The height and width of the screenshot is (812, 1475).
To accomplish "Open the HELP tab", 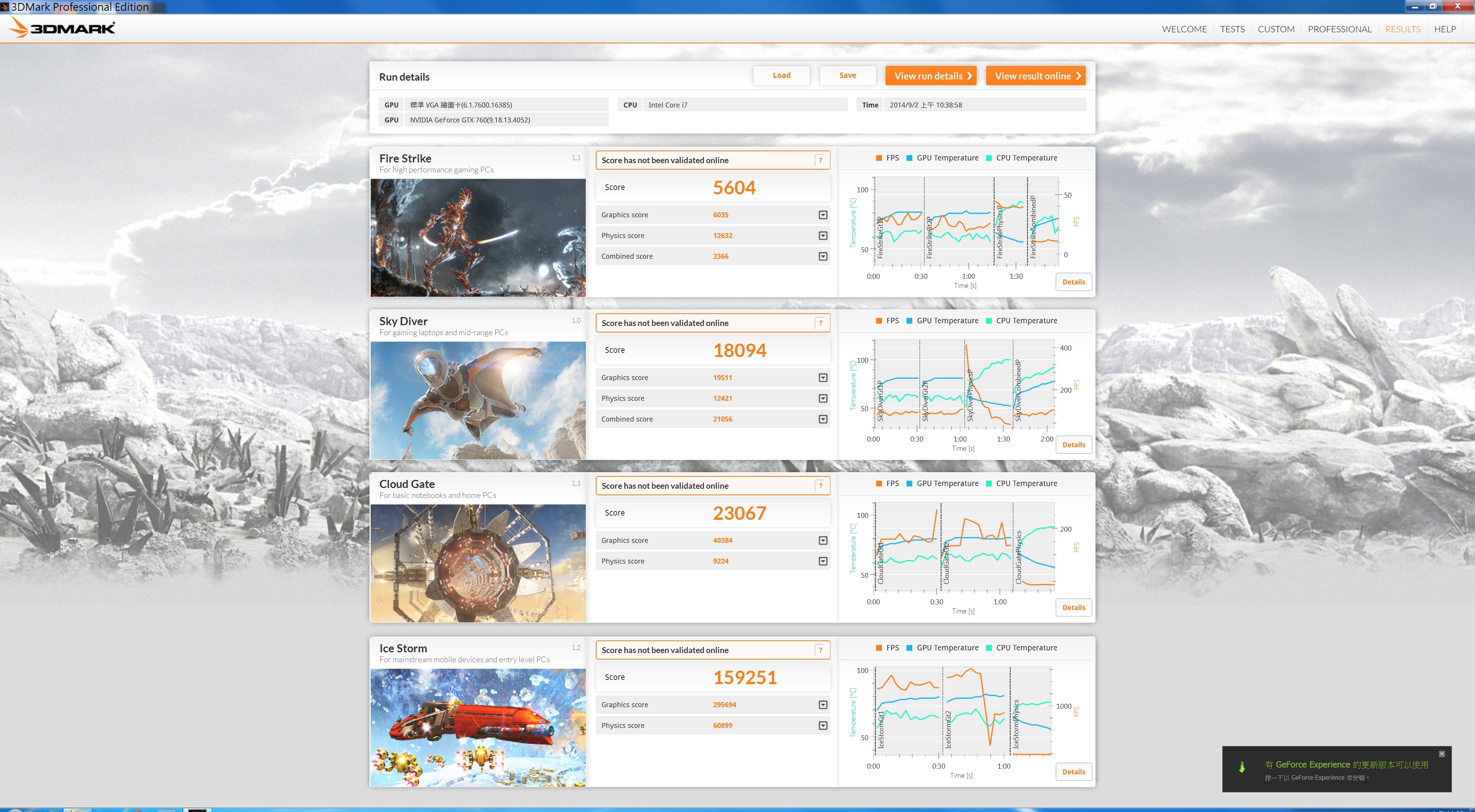I will click(x=1445, y=29).
